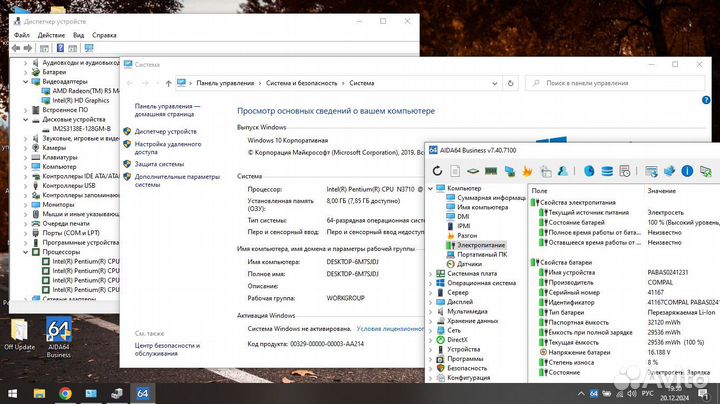
Task: Open Дополнительные параметры системы link
Action: tap(177, 180)
